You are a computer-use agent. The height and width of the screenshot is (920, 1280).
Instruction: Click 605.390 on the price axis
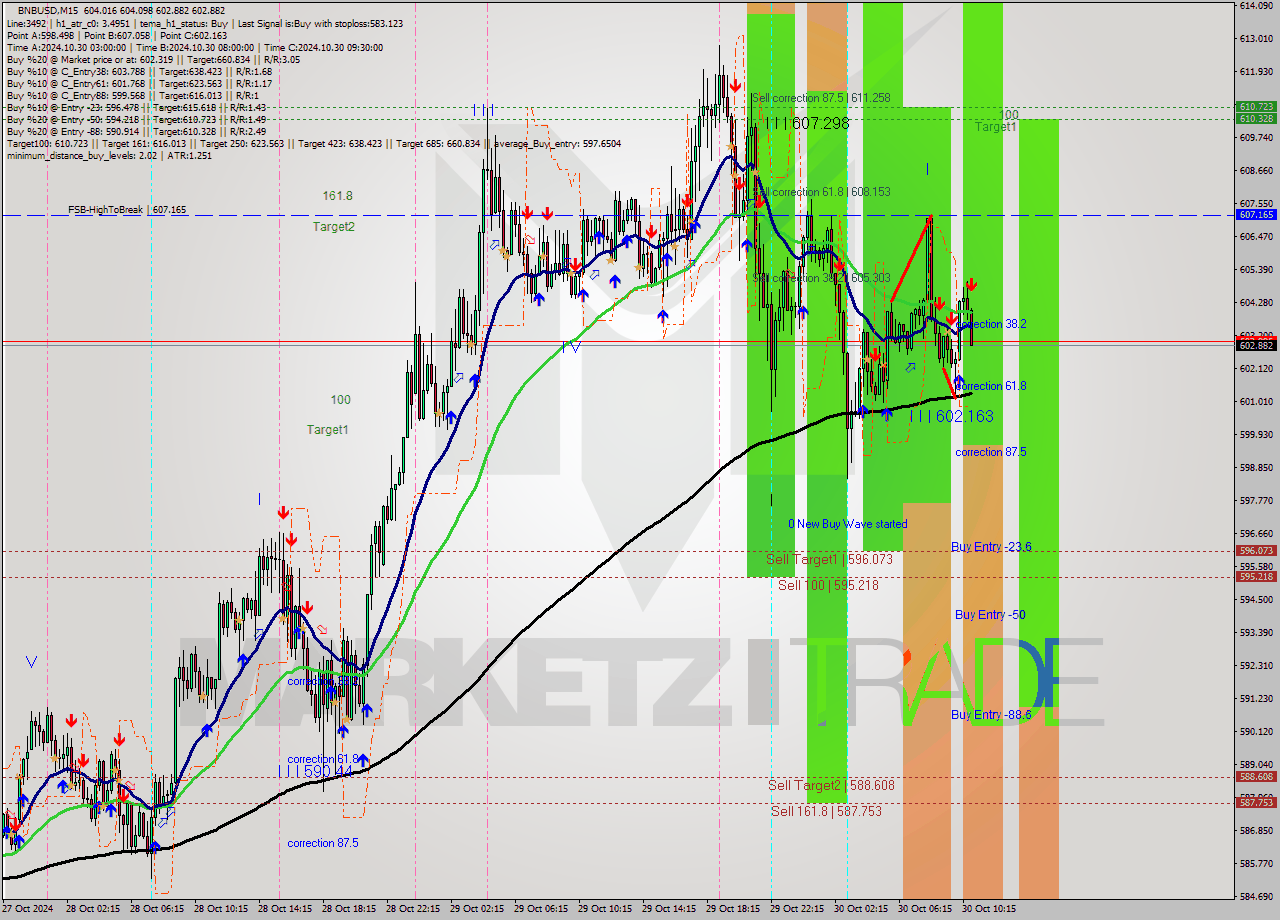pos(1255,269)
